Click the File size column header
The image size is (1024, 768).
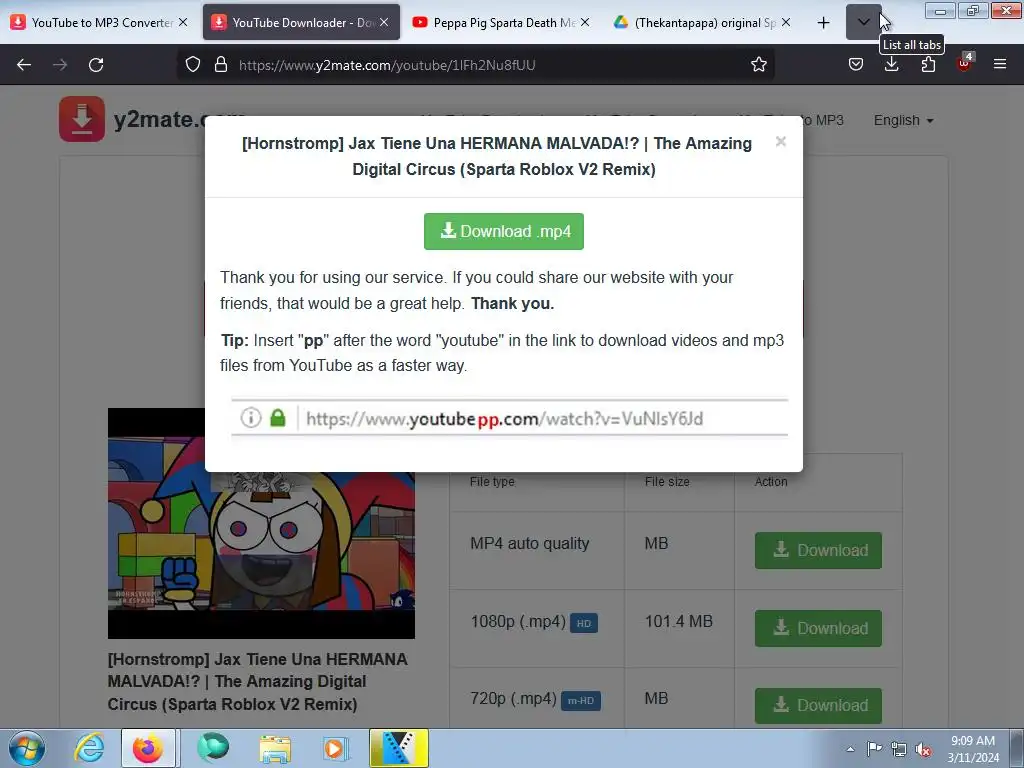pos(667,481)
